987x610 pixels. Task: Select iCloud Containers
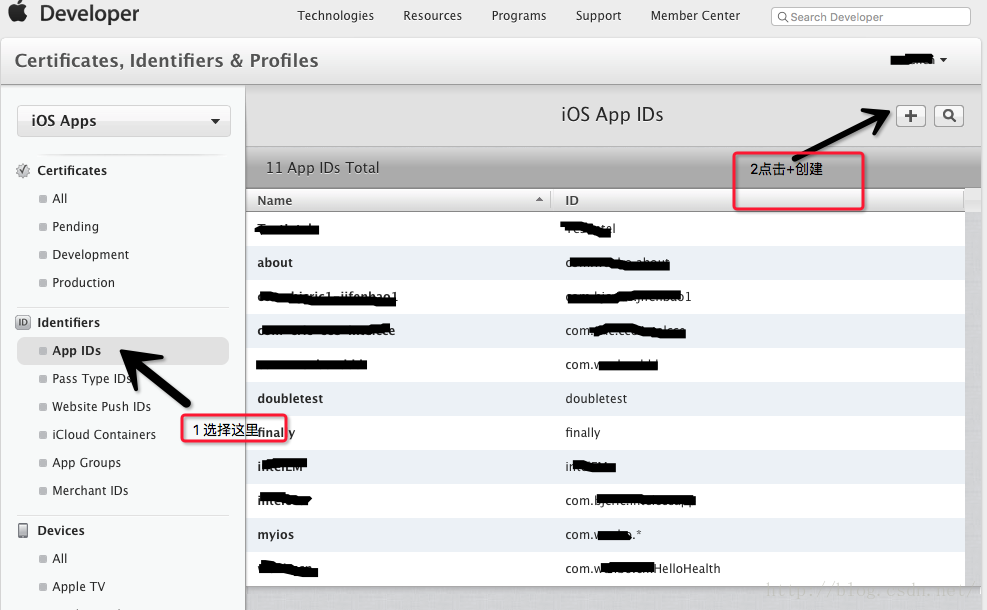pyautogui.click(x=104, y=435)
